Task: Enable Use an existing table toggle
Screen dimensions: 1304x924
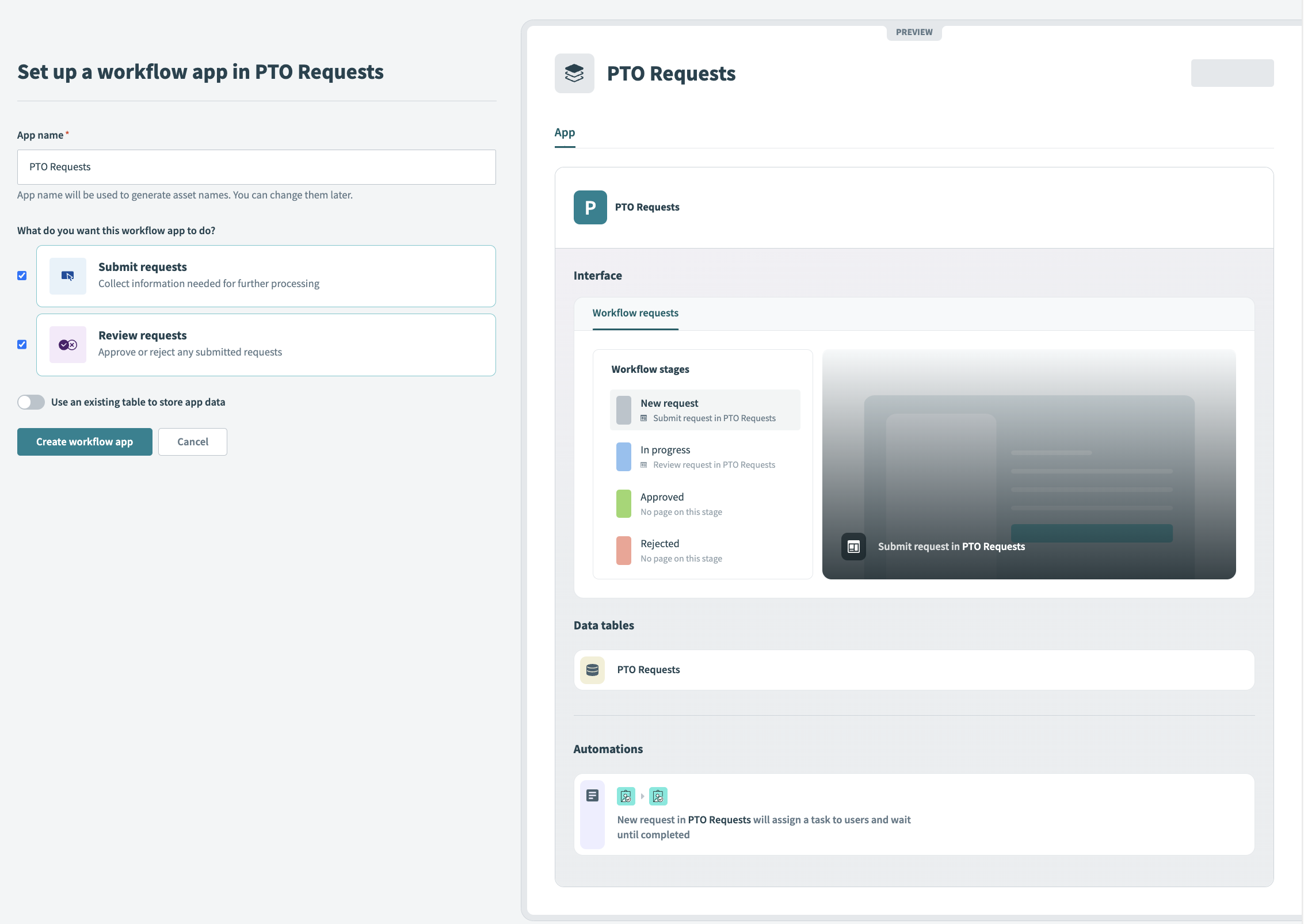Action: (31, 401)
